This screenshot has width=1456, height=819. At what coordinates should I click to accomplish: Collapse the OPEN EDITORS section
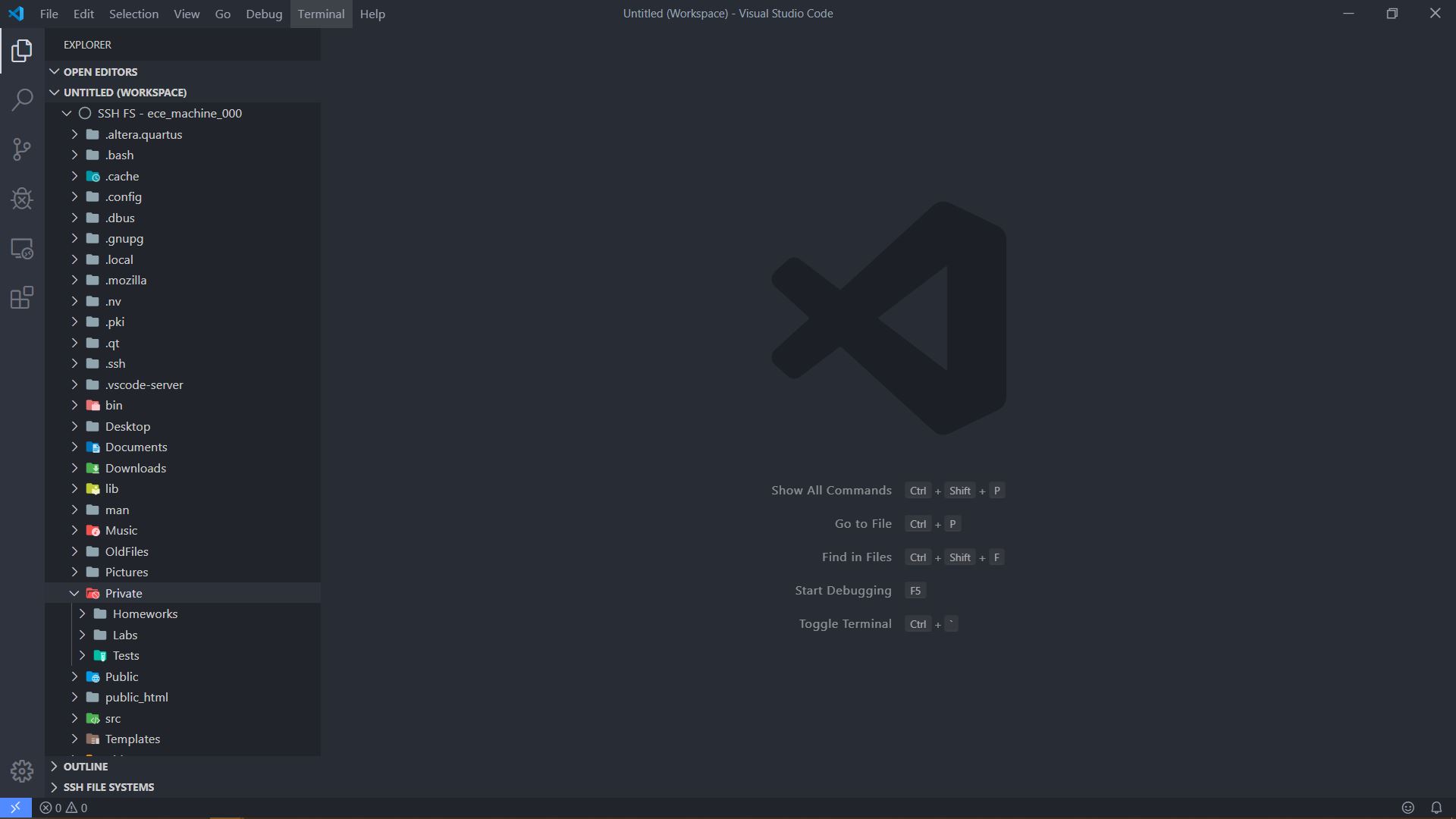pyautogui.click(x=100, y=71)
